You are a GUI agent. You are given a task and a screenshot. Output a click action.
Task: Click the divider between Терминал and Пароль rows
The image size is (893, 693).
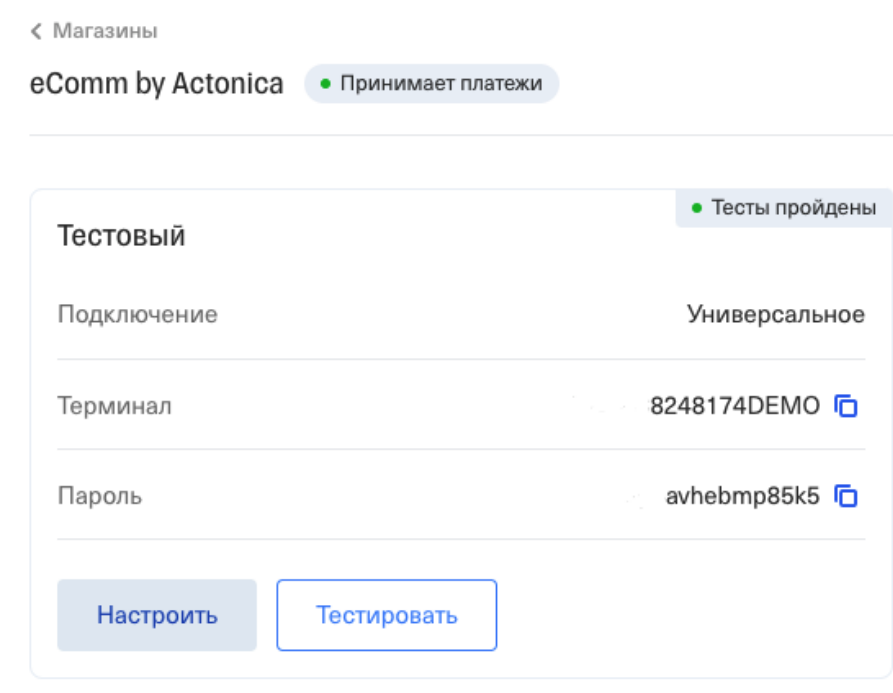[x=460, y=449]
